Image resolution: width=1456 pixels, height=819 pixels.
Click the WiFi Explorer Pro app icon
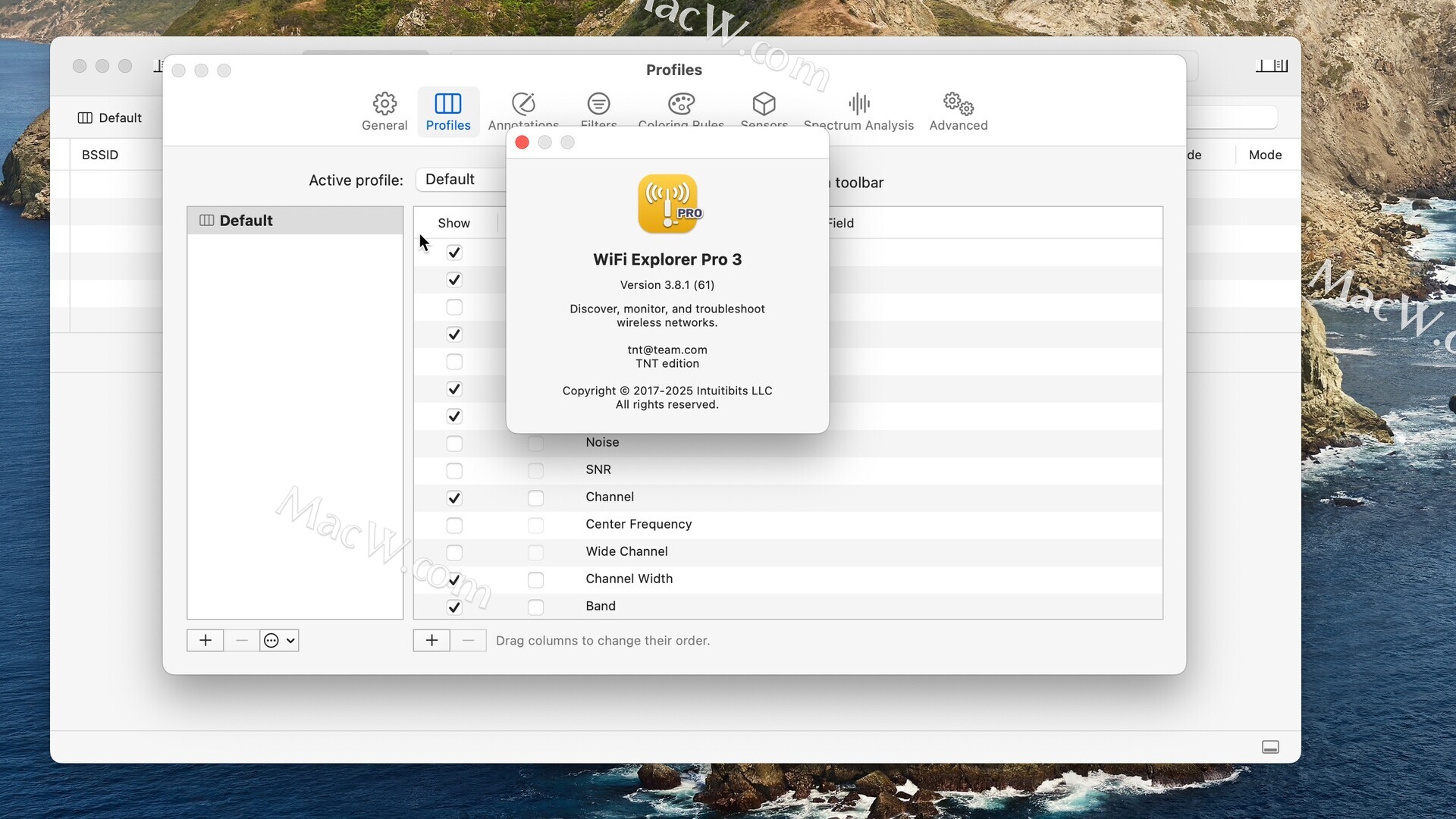click(667, 203)
